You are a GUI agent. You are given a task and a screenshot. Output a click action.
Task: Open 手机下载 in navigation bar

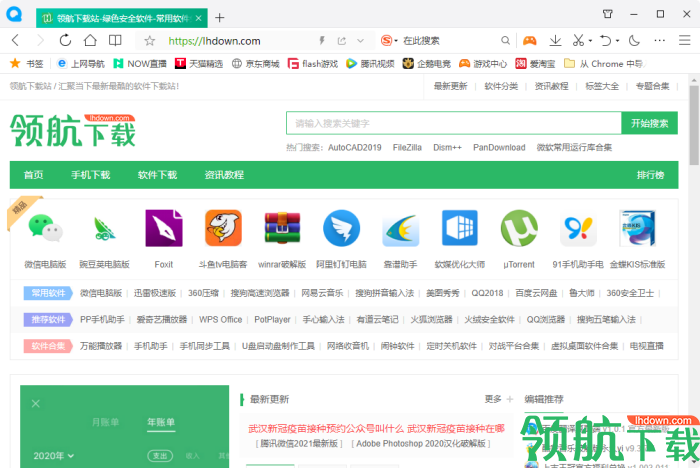click(x=91, y=175)
